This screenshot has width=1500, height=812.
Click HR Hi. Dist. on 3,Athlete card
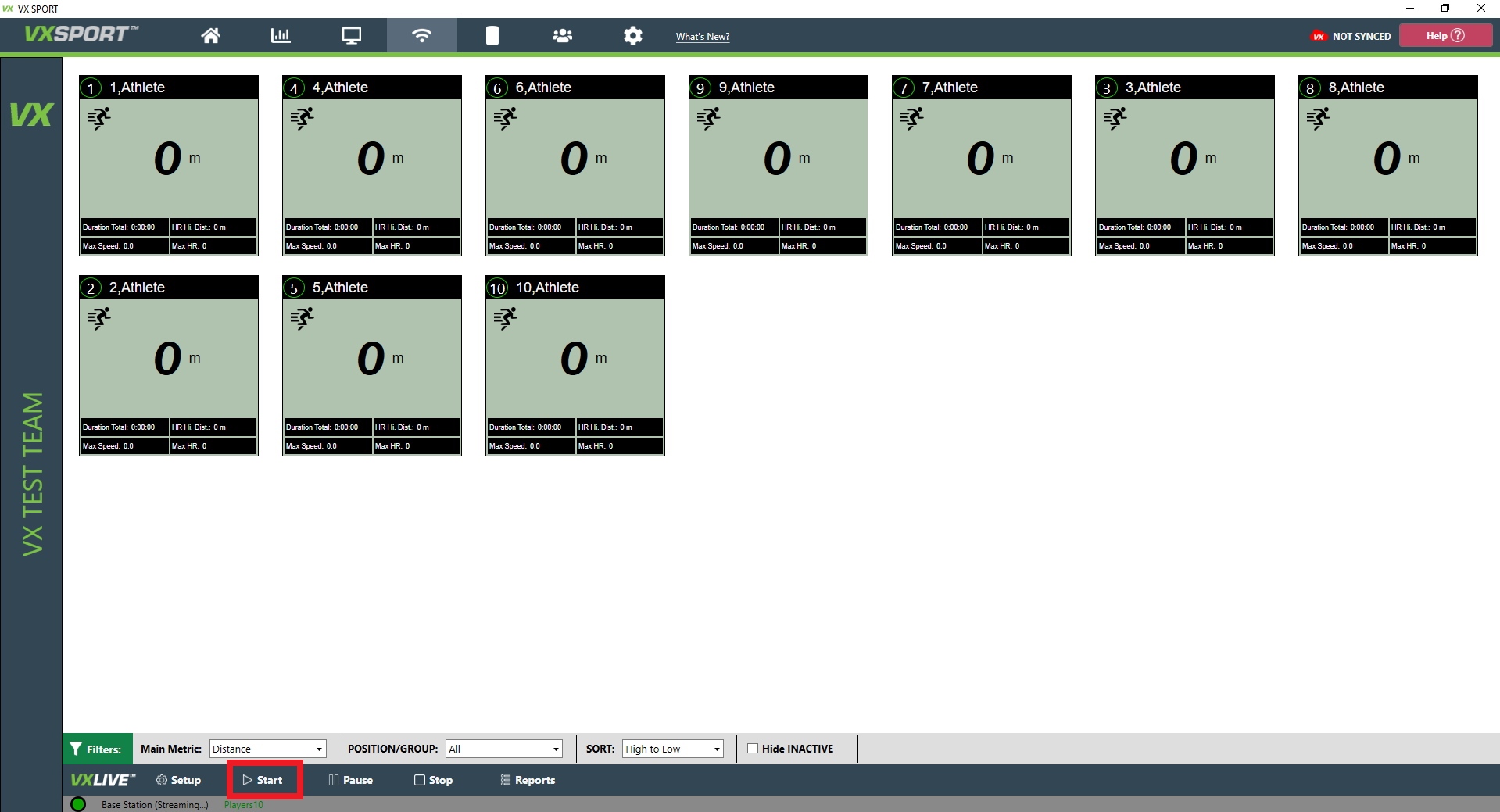[1230, 227]
